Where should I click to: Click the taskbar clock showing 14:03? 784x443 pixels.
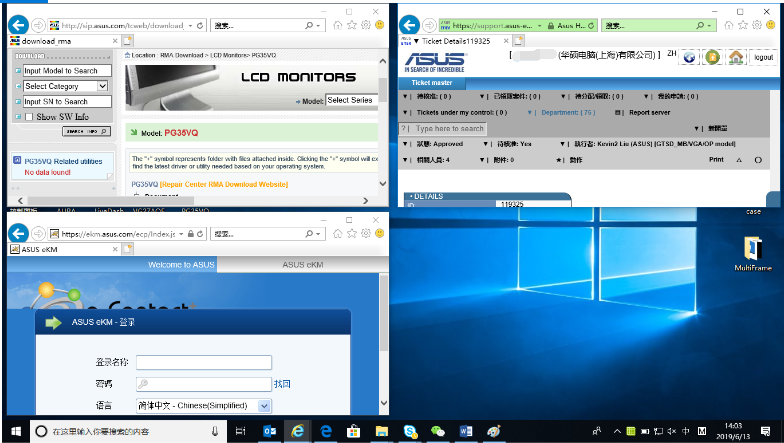[733, 431]
